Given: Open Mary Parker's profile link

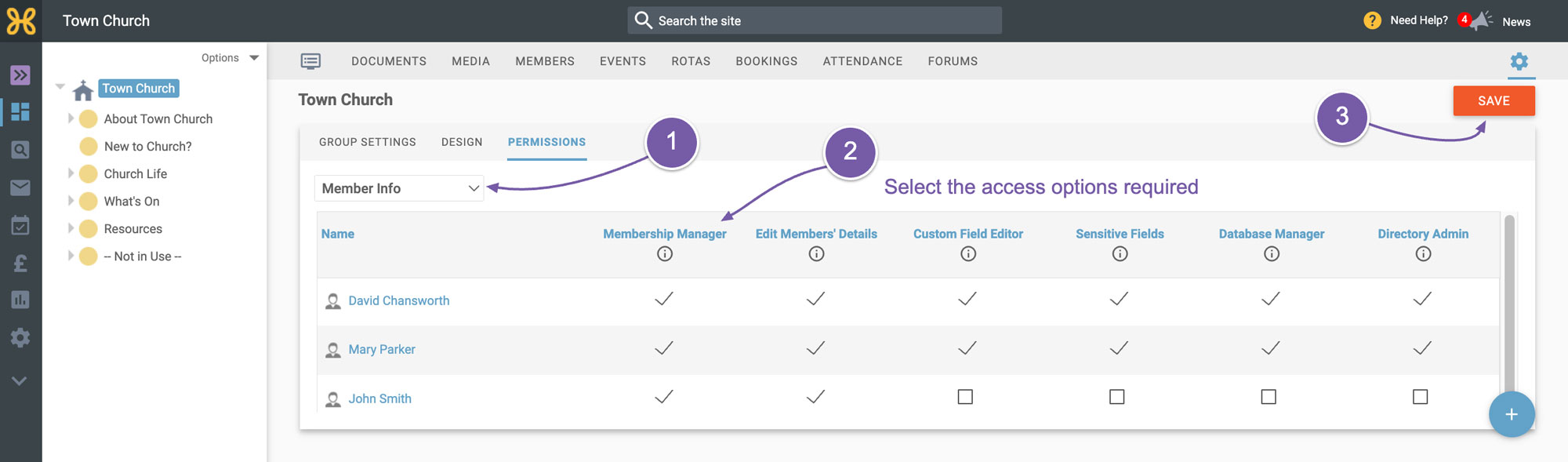Looking at the screenshot, I should point(382,349).
